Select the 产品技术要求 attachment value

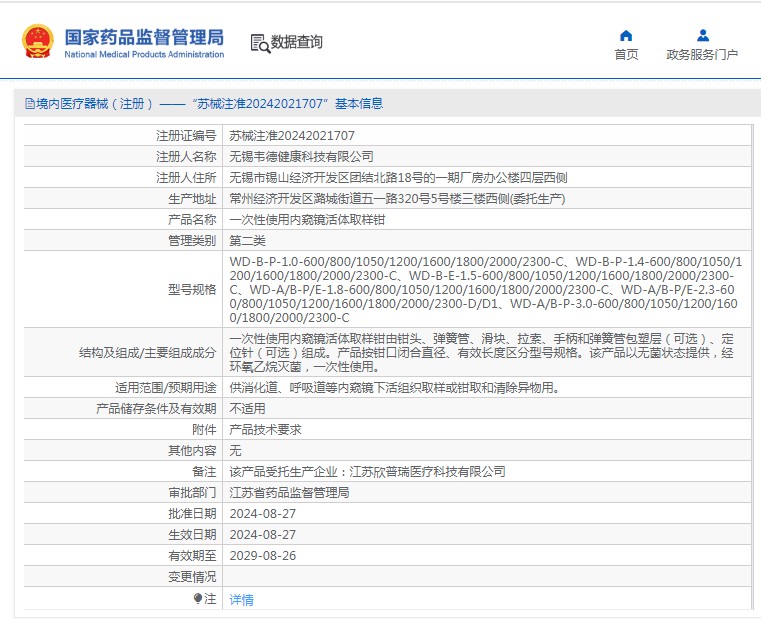[265, 430]
